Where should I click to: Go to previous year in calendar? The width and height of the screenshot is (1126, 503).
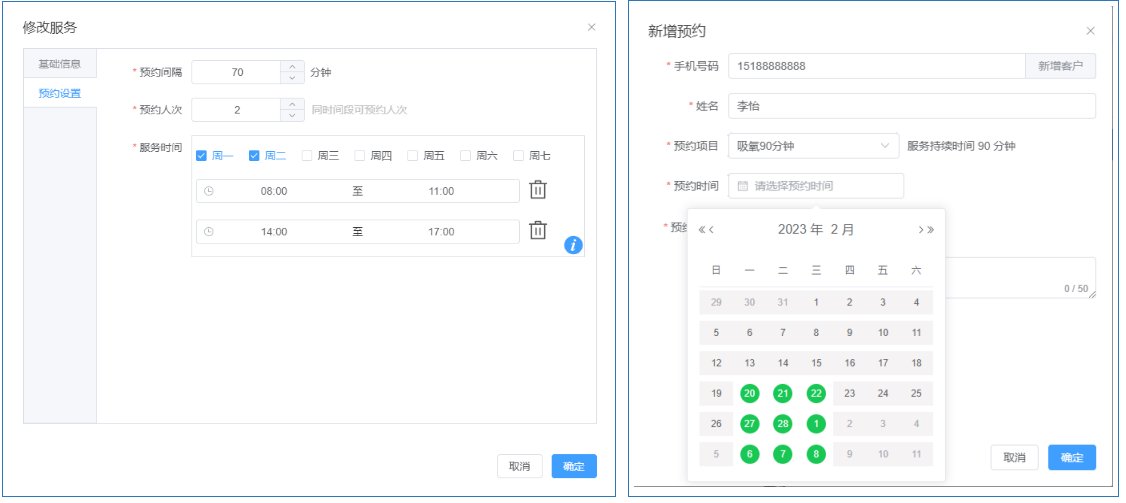(702, 230)
